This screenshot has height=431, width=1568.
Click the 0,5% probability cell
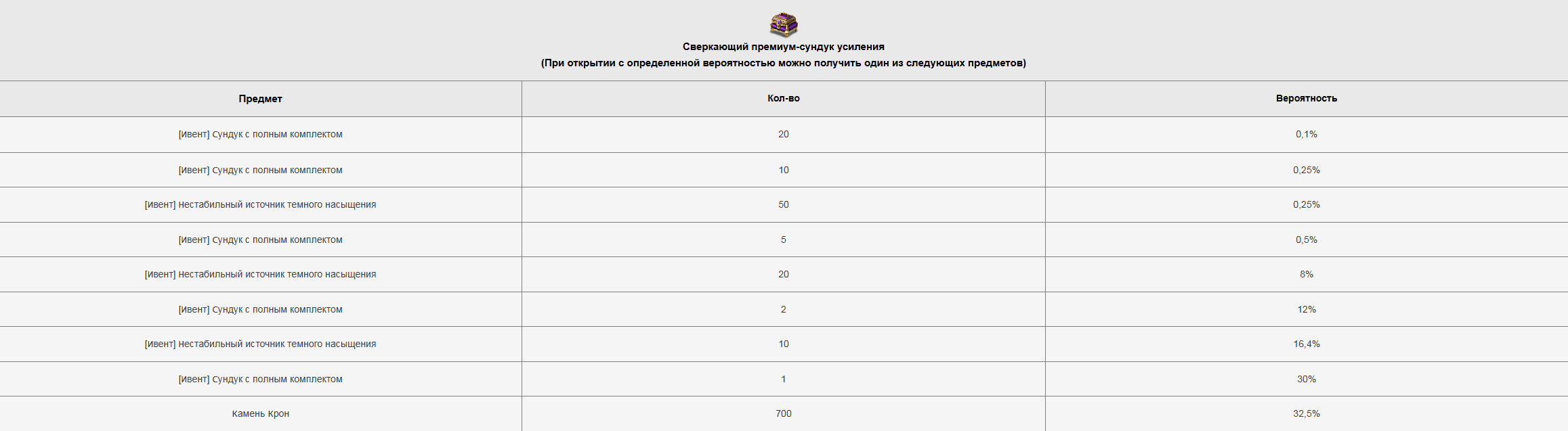(1306, 240)
